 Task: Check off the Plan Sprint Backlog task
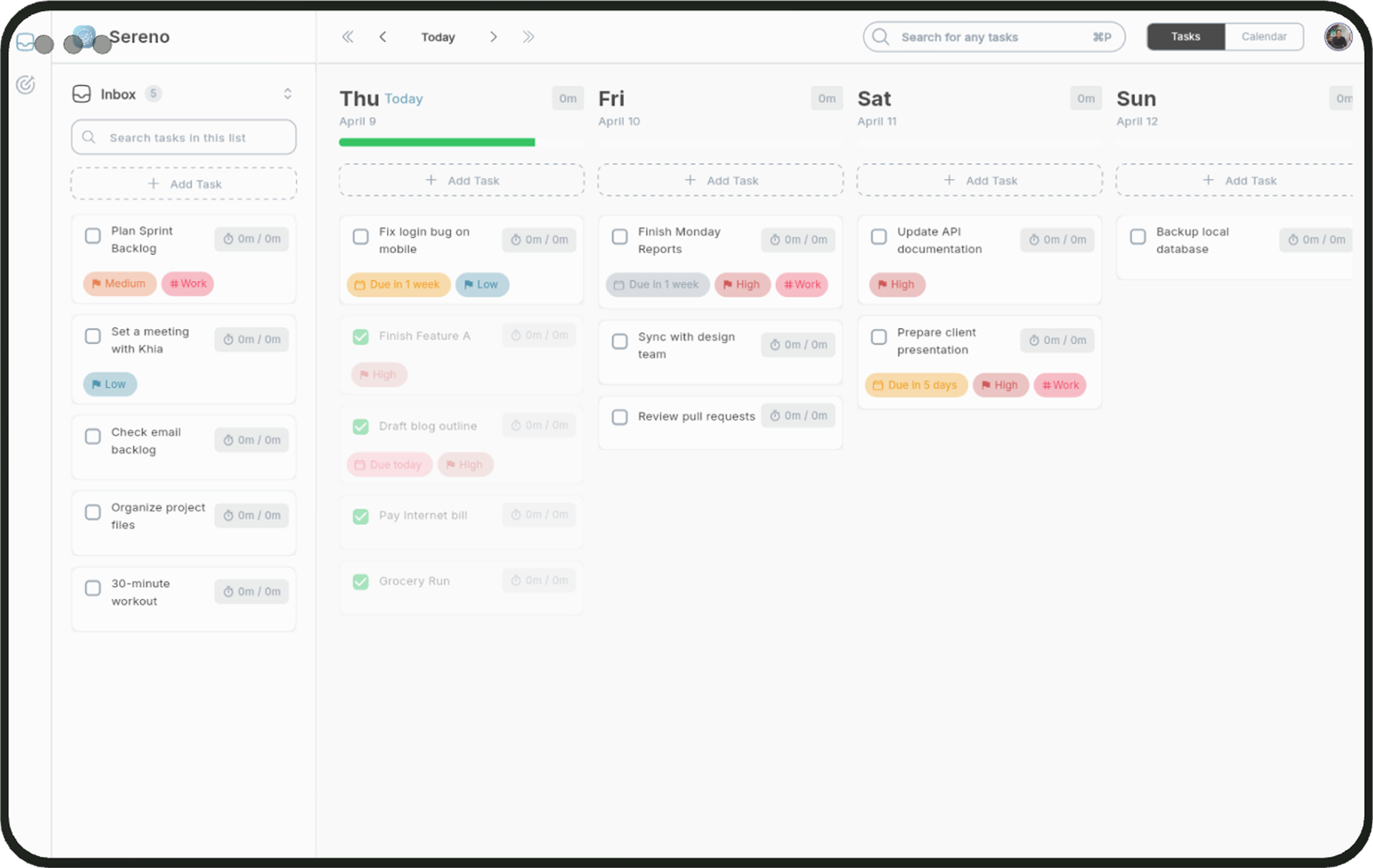(93, 235)
